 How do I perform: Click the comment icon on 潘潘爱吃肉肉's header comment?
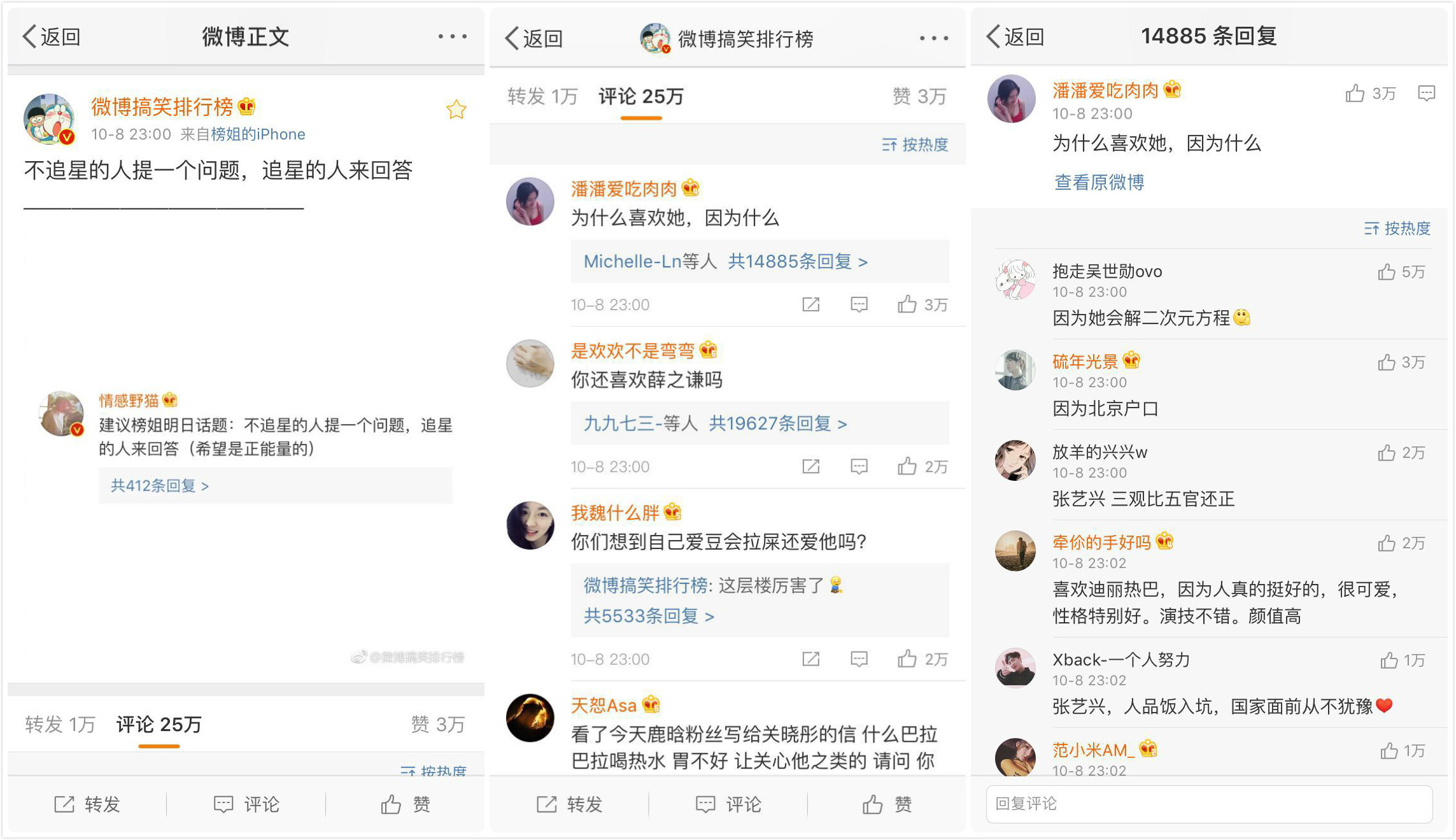pos(1426,94)
